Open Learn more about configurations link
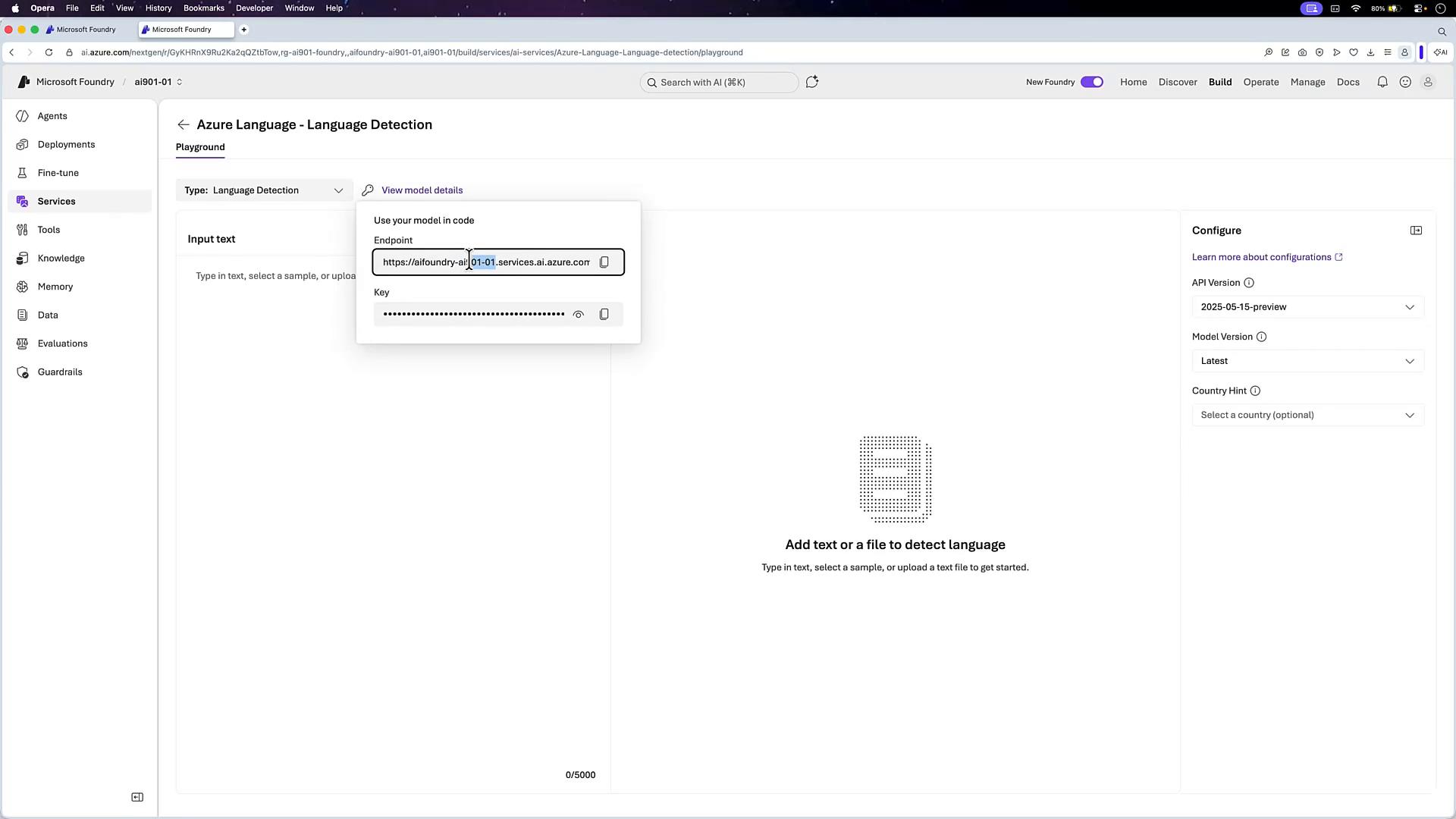 [x=1267, y=257]
